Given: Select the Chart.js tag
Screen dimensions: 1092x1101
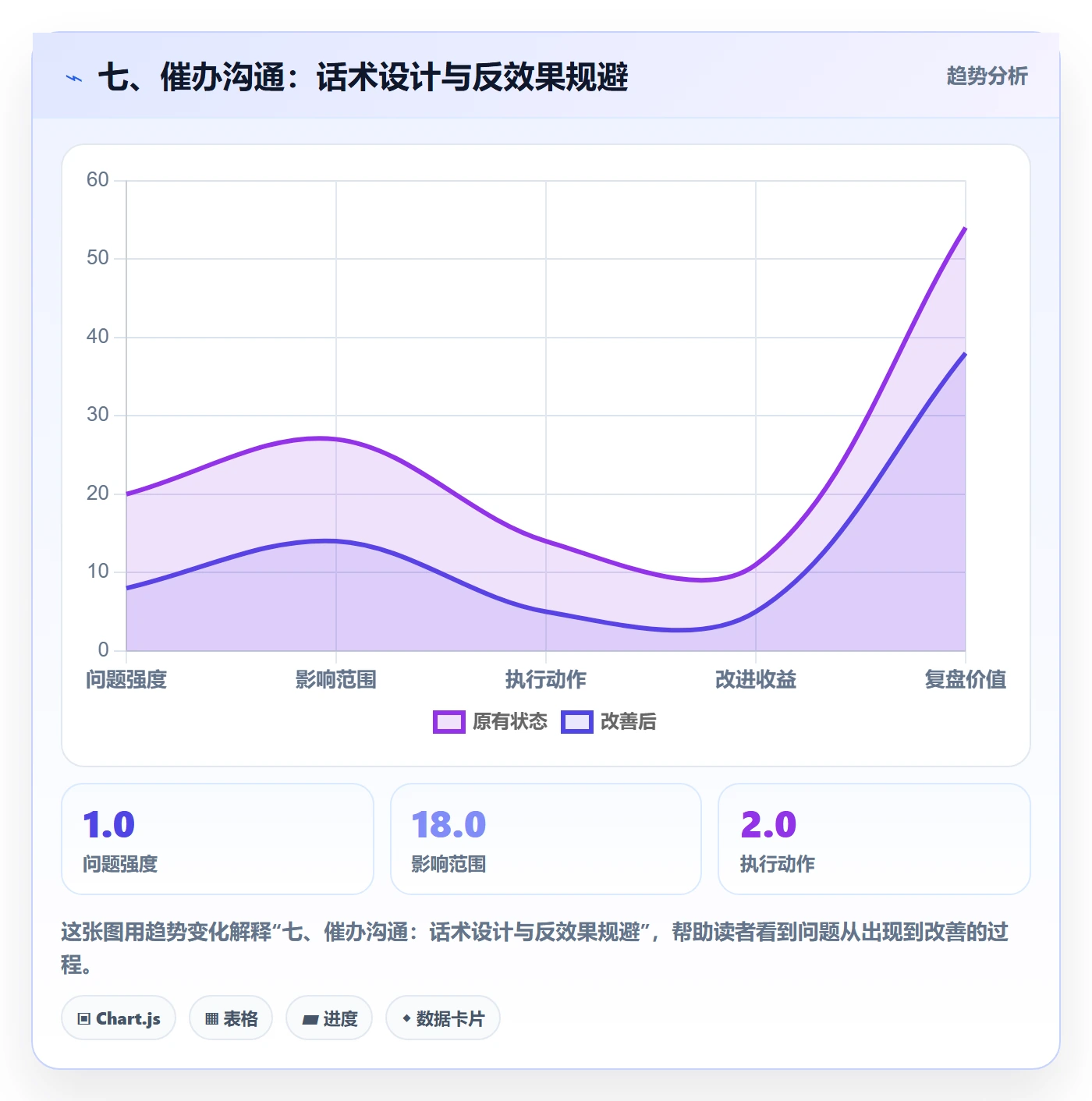Looking at the screenshot, I should pyautogui.click(x=119, y=1018).
